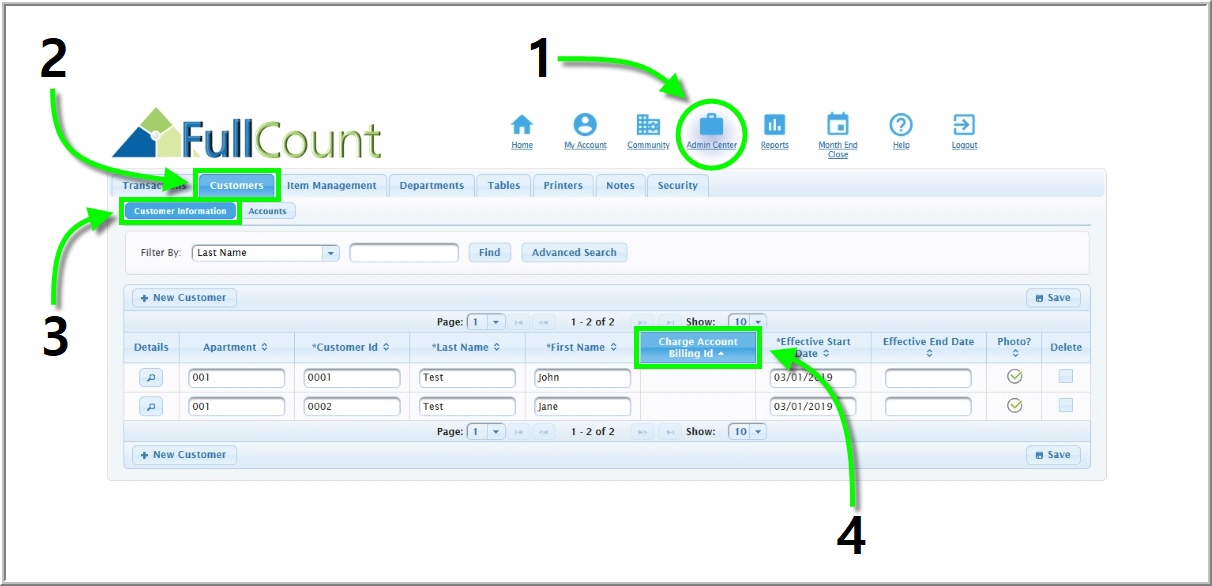Open Month End Close calendar icon

[837, 125]
